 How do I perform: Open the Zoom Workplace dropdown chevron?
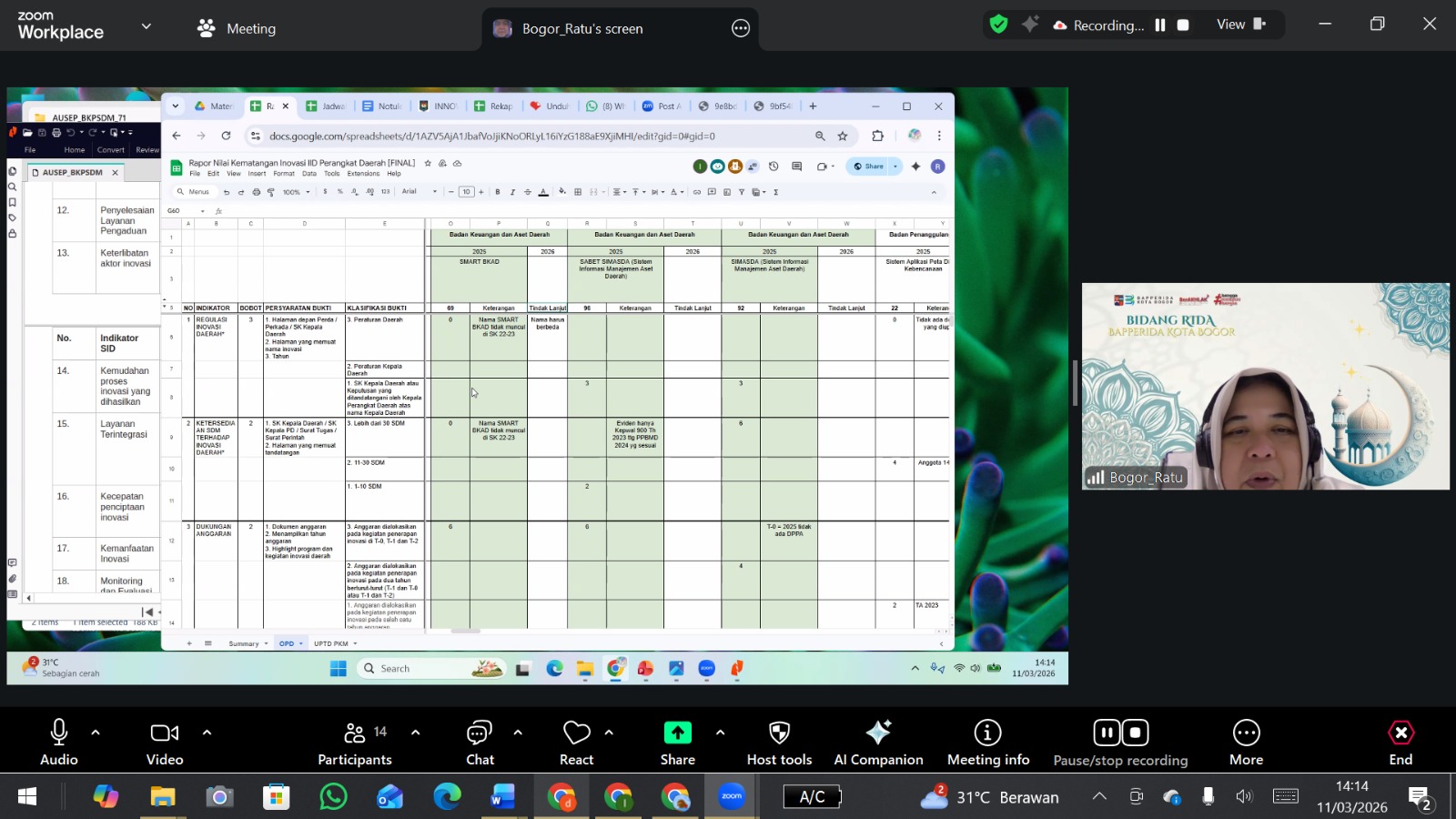[x=146, y=27]
